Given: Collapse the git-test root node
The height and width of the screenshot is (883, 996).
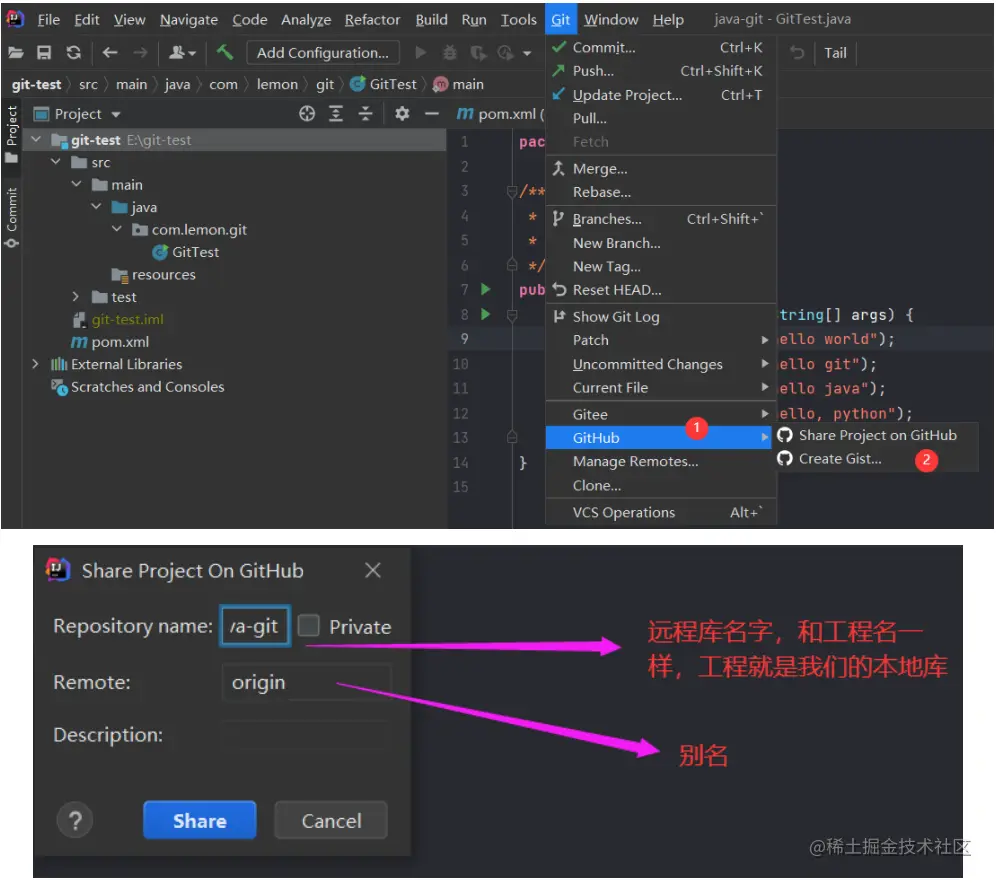Looking at the screenshot, I should click(36, 139).
